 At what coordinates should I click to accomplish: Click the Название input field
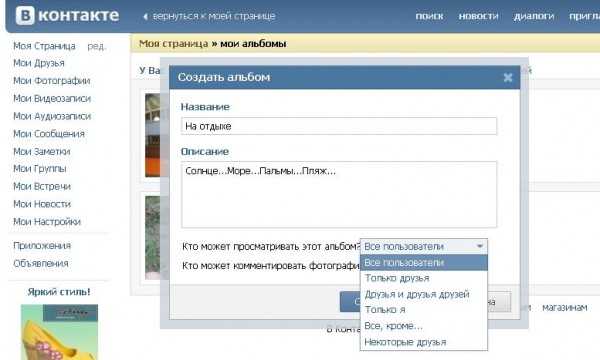point(339,126)
